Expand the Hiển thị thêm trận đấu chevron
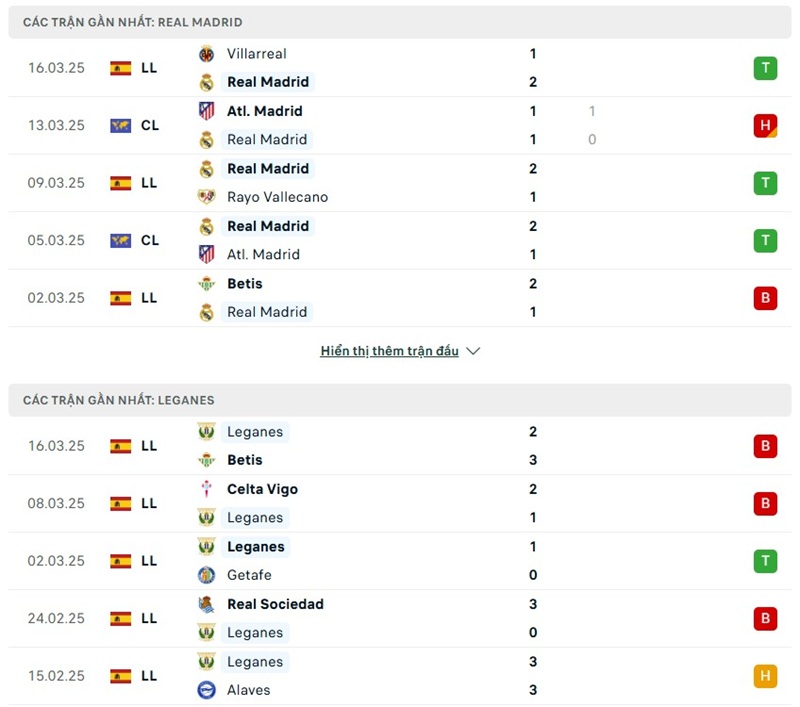 click(x=472, y=351)
